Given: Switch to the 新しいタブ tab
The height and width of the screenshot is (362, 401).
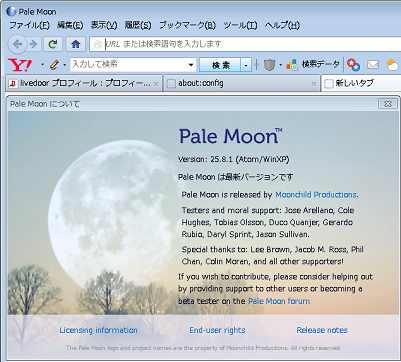Looking at the screenshot, I should [361, 83].
